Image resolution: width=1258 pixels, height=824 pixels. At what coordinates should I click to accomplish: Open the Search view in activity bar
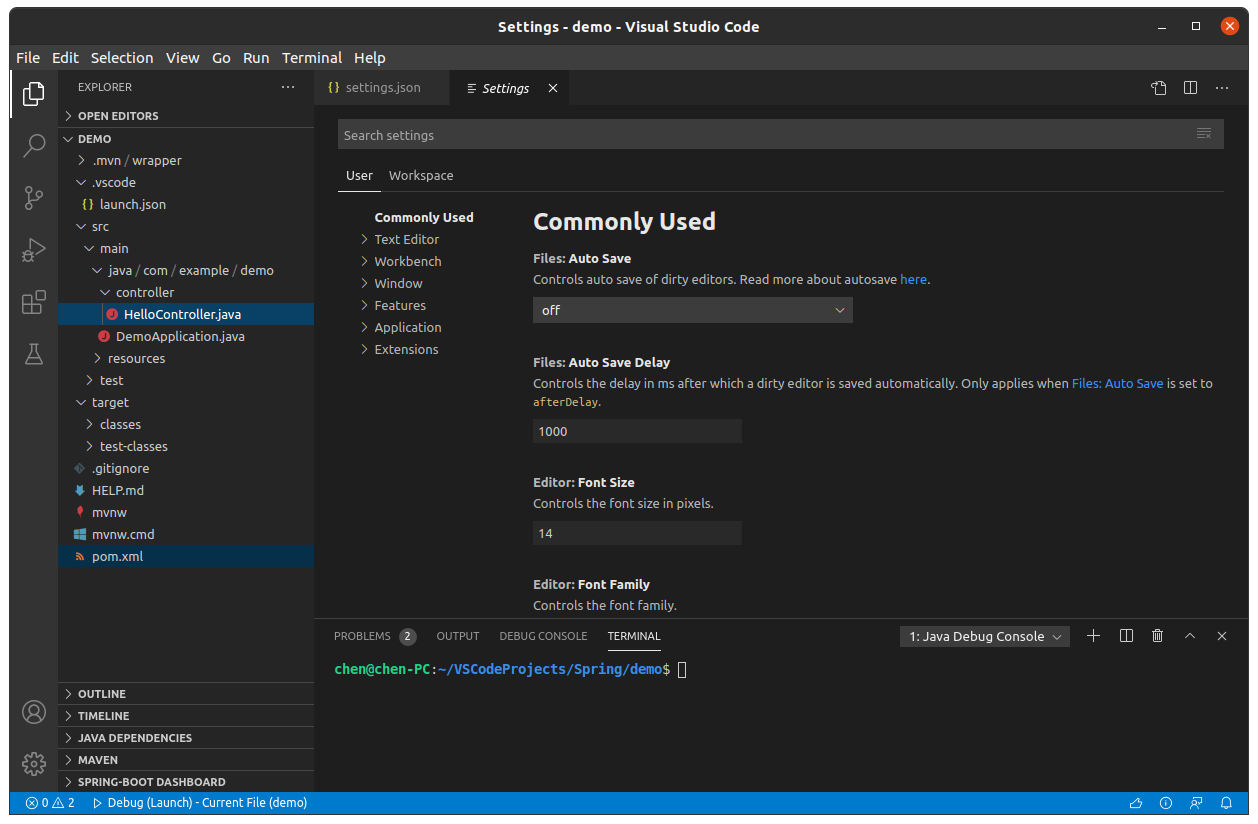pos(34,146)
